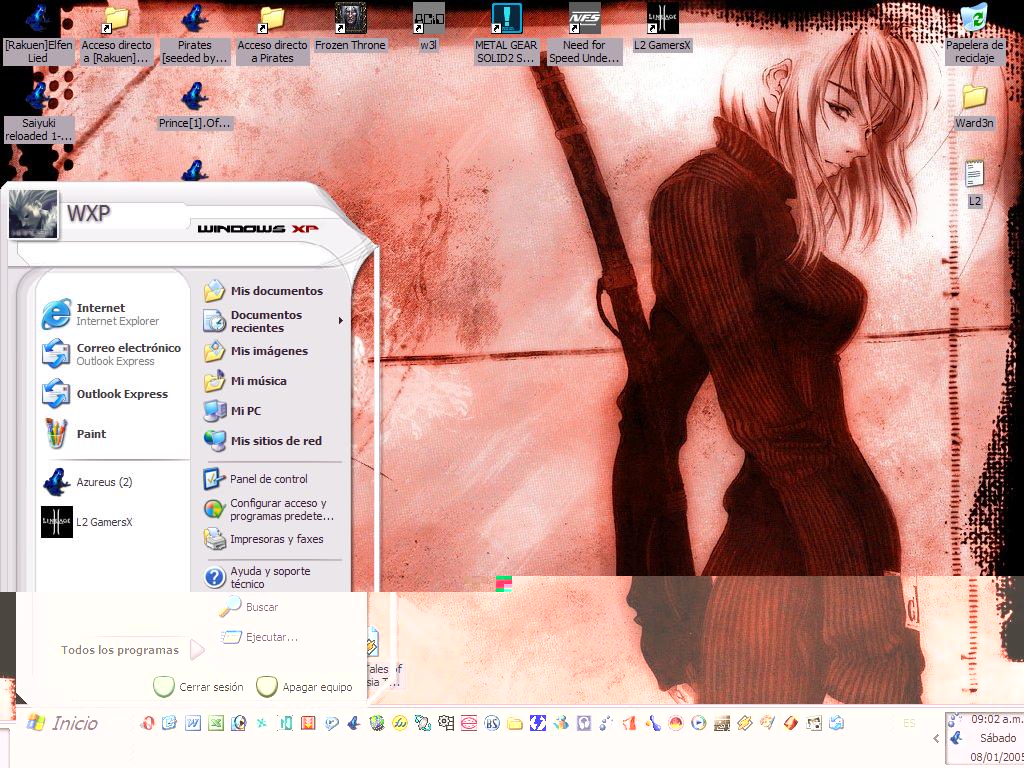Expand Todos los programas
The width and height of the screenshot is (1024, 768).
tap(133, 650)
